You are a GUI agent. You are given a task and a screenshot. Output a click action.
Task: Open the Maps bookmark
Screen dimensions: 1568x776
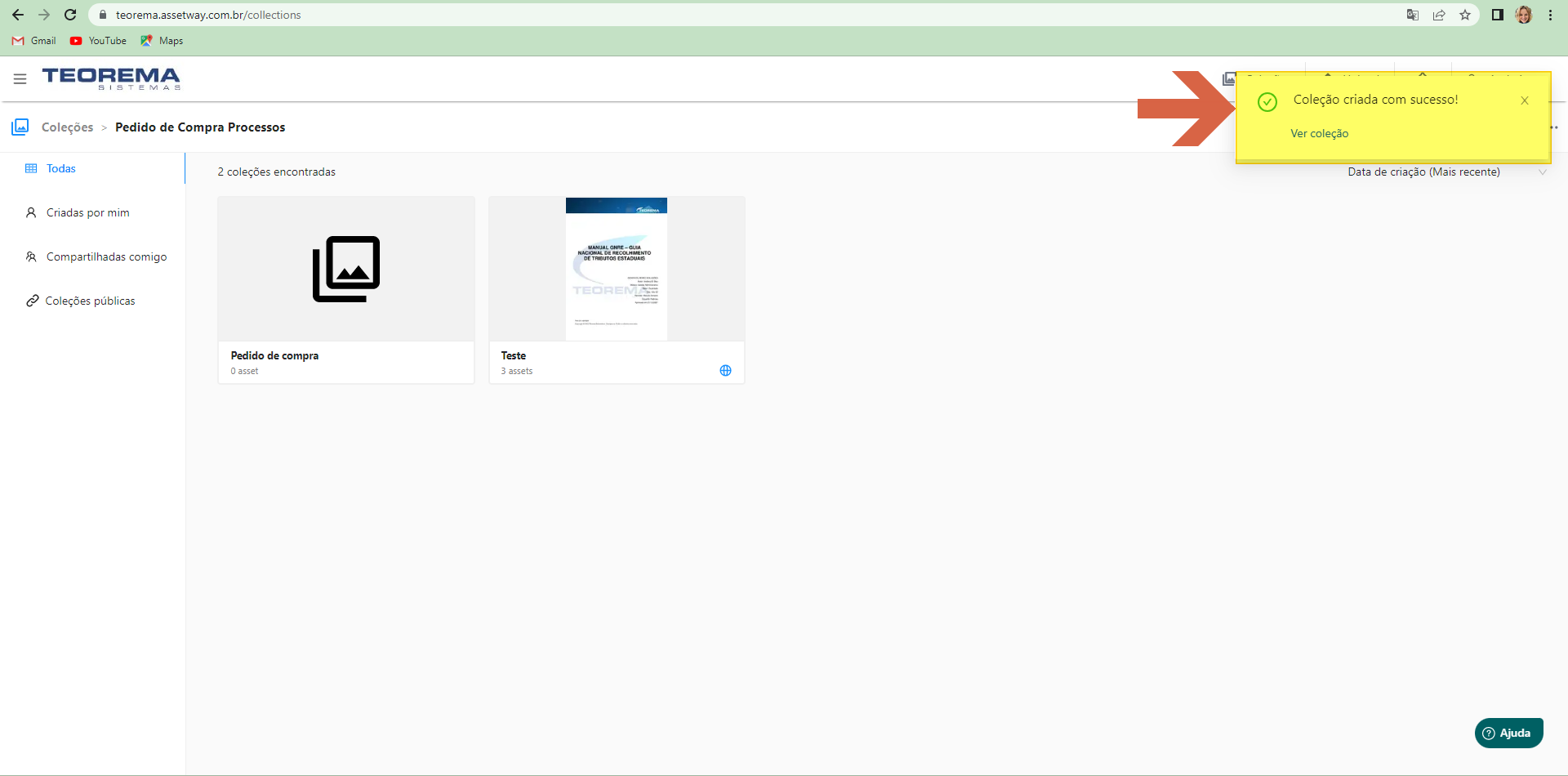pos(162,40)
